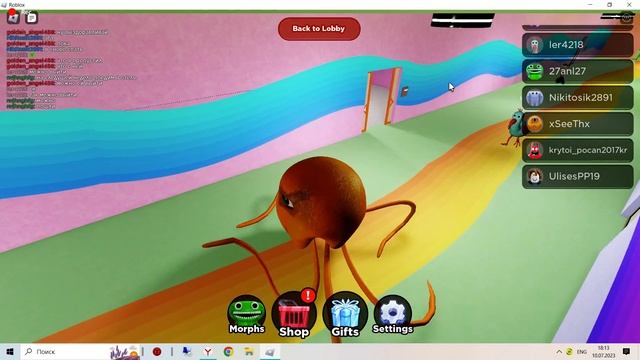Show hidden system tray icons

[x=559, y=351]
